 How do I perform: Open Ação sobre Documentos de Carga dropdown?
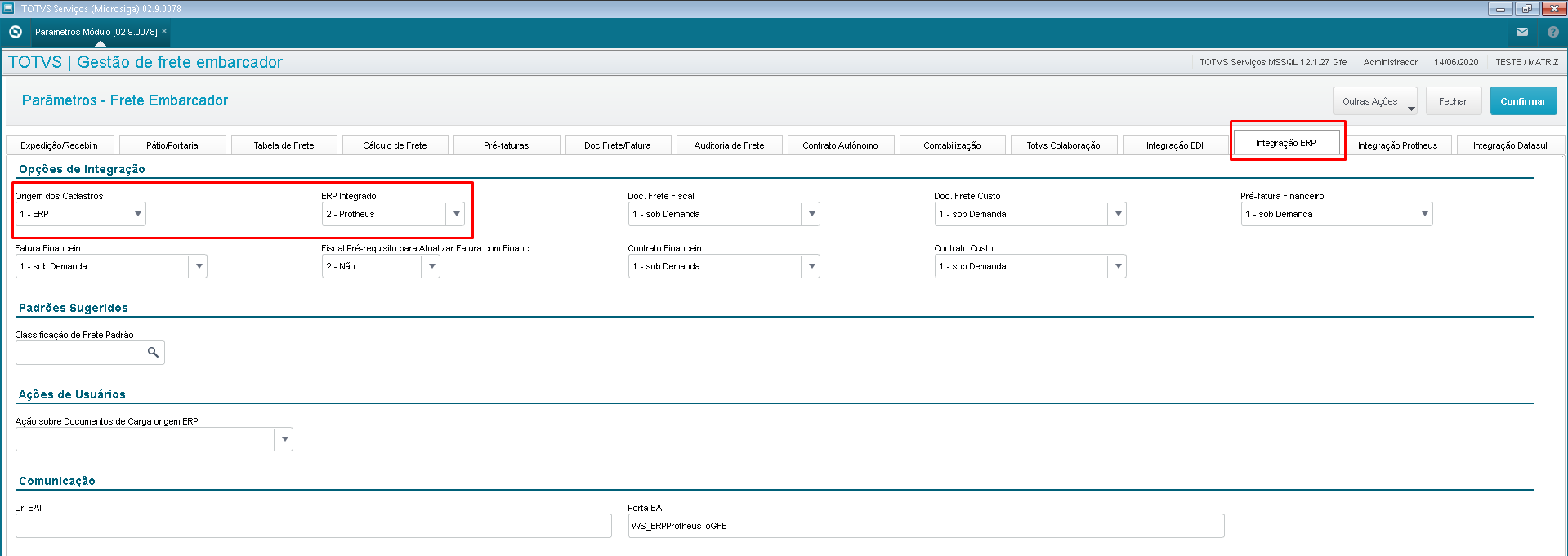284,439
